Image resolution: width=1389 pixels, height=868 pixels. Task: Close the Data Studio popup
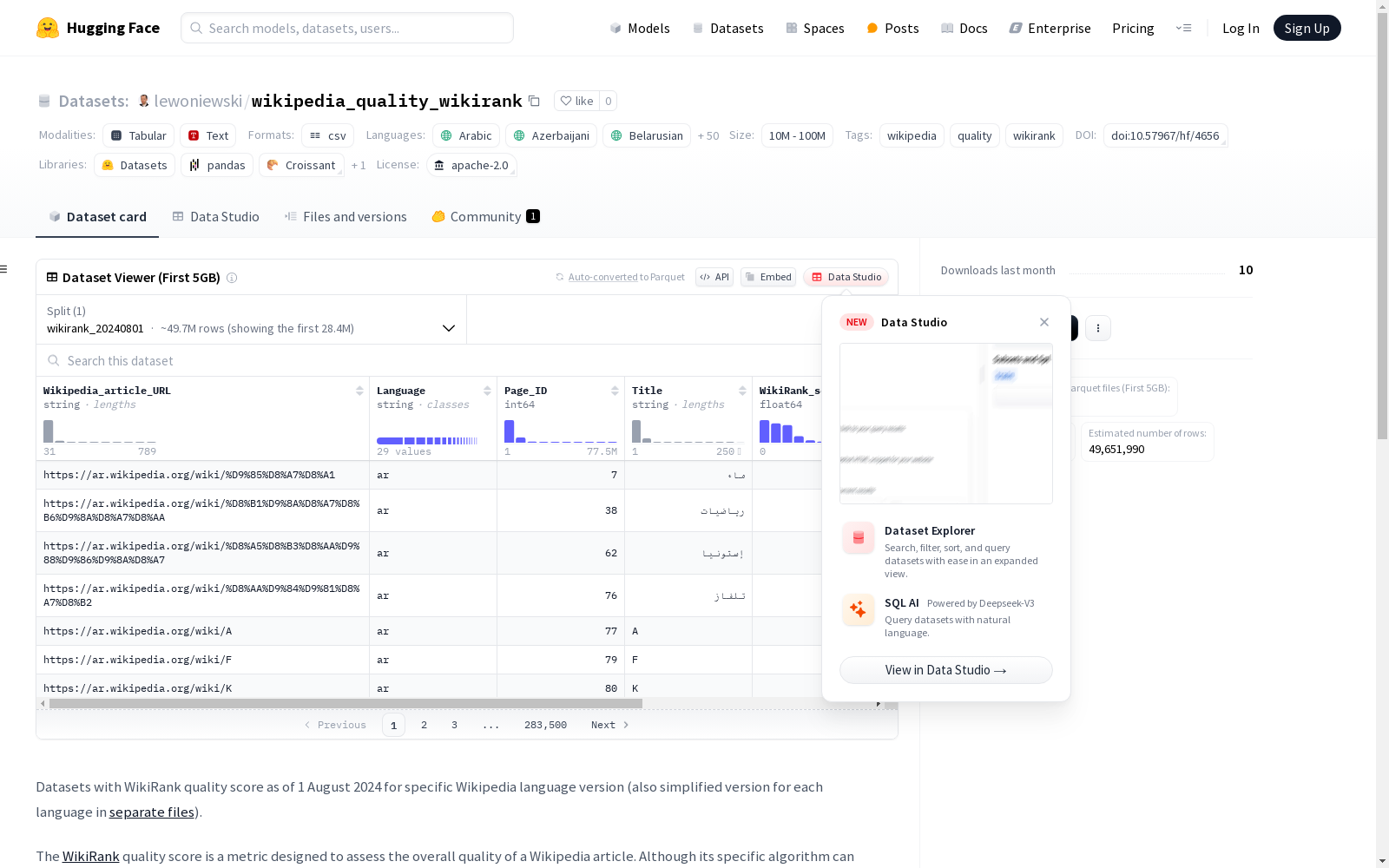(1044, 322)
